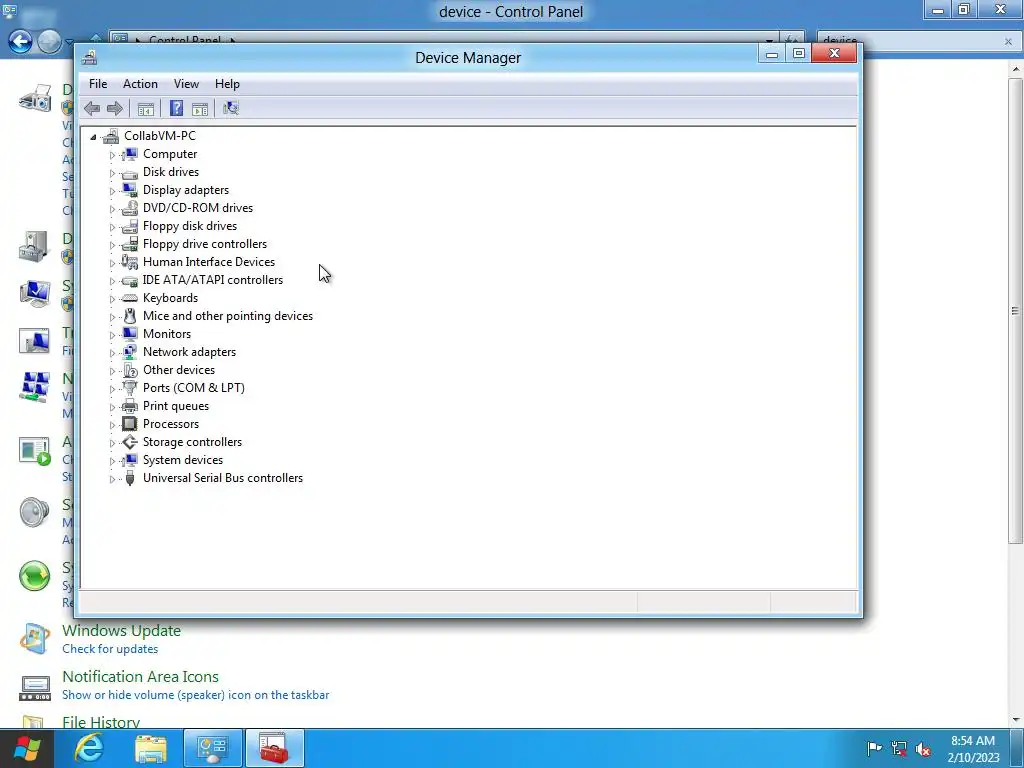Open Notification Area Icons in Control Panel

140,677
